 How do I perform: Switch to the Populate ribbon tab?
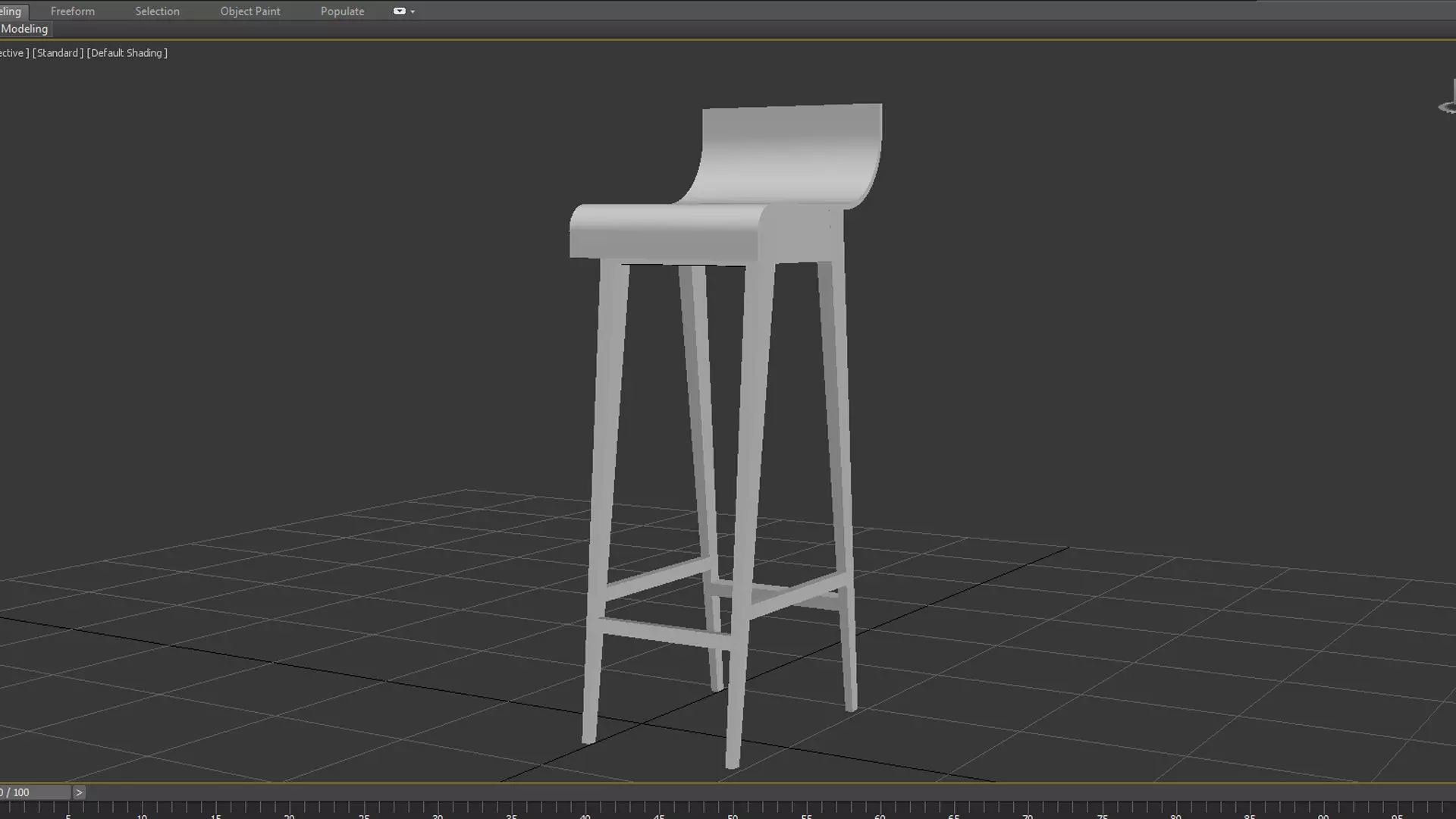click(x=342, y=11)
